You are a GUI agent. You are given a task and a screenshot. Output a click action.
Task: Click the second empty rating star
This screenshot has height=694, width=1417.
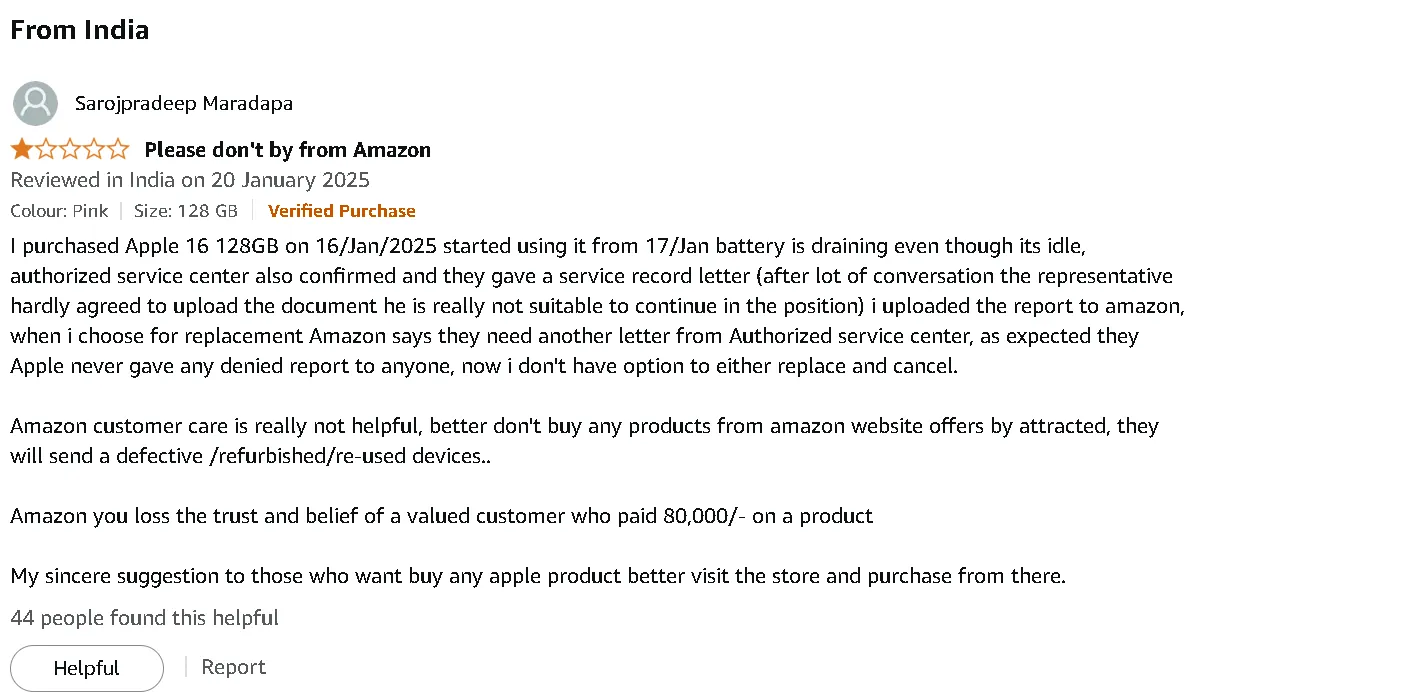[x=46, y=150]
